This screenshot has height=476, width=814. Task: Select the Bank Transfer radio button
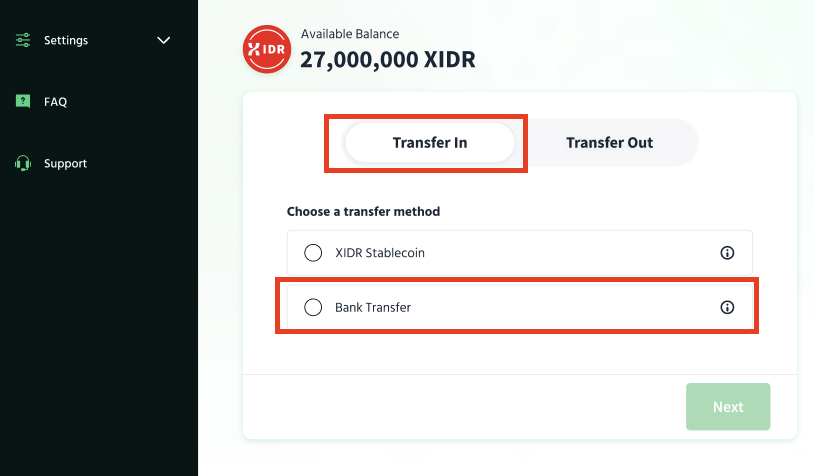click(313, 307)
